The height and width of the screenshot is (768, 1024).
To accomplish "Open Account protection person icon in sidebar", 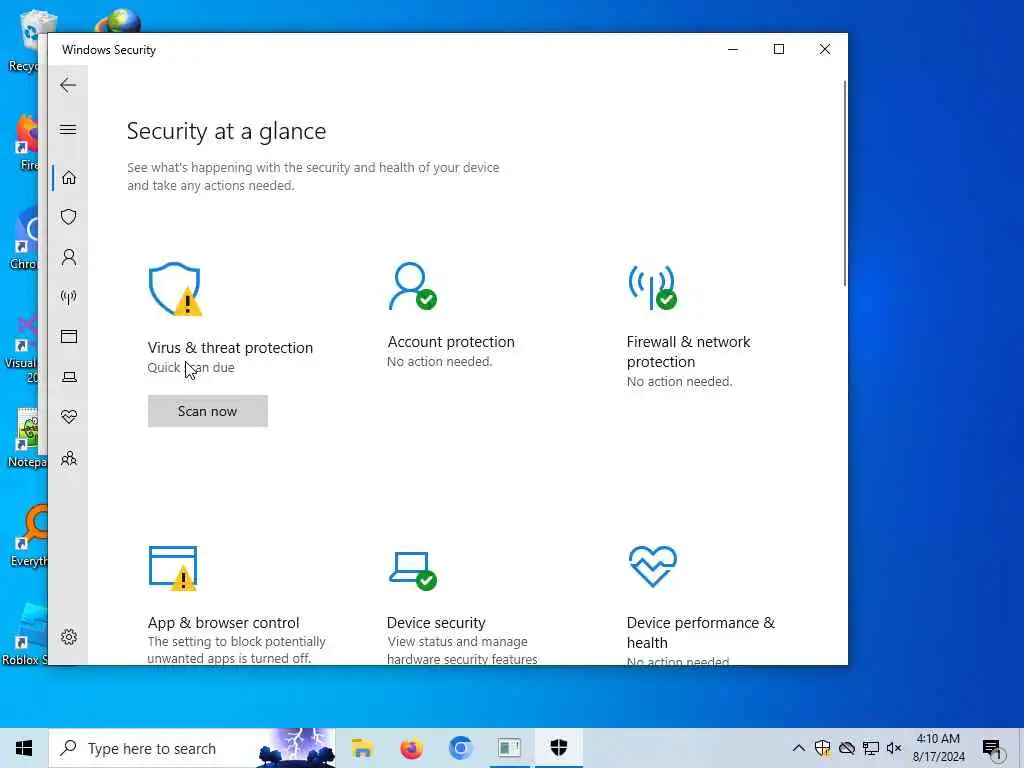I will pyautogui.click(x=69, y=257).
